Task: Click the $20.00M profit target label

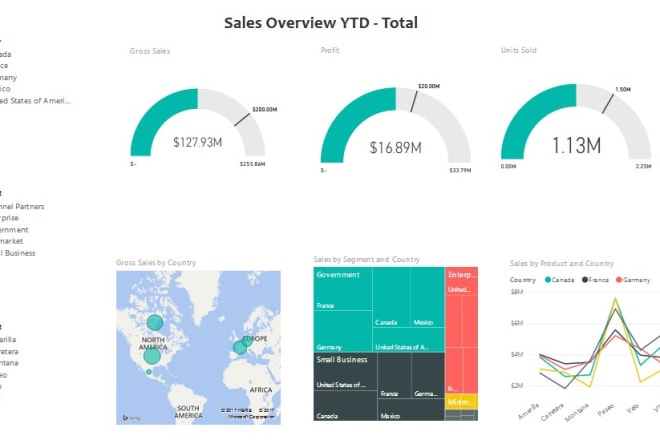Action: pos(429,86)
